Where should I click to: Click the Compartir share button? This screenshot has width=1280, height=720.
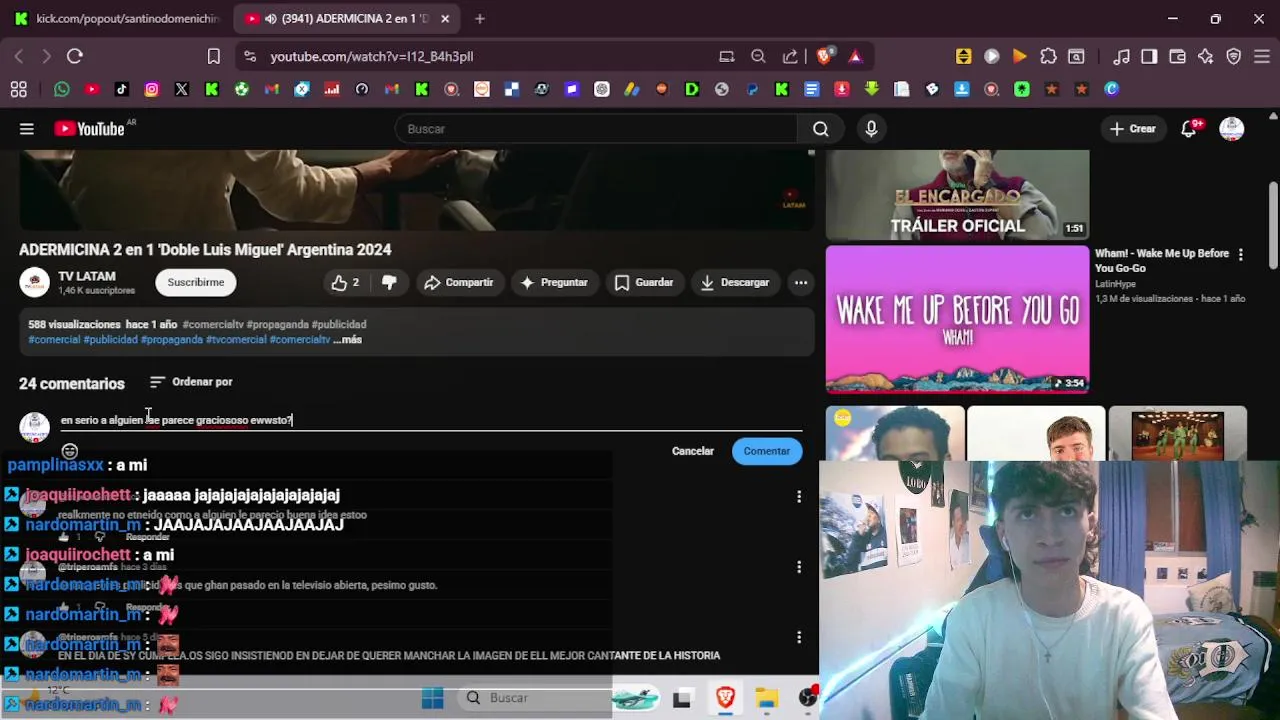(458, 283)
